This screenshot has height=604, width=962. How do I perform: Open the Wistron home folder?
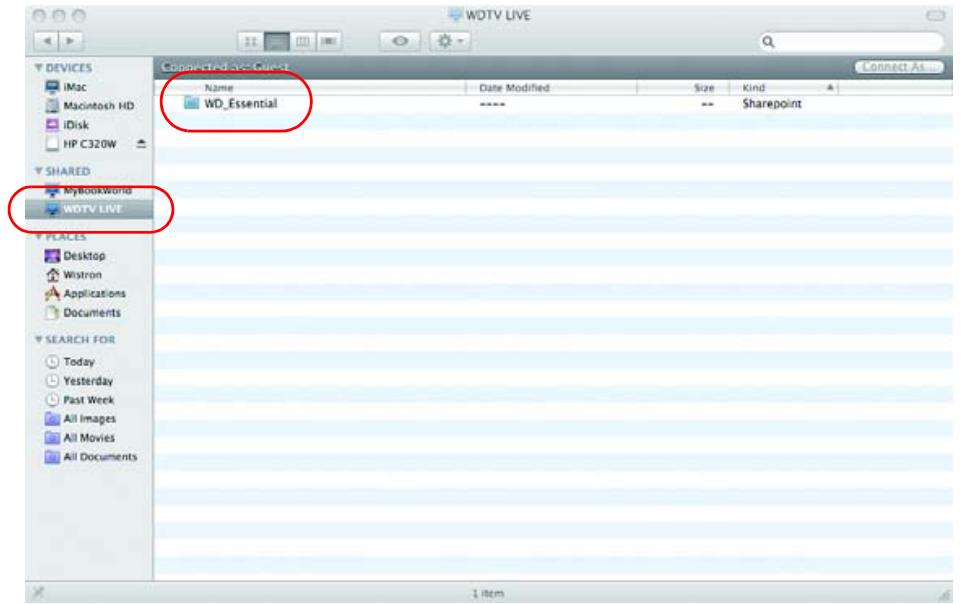coord(73,274)
